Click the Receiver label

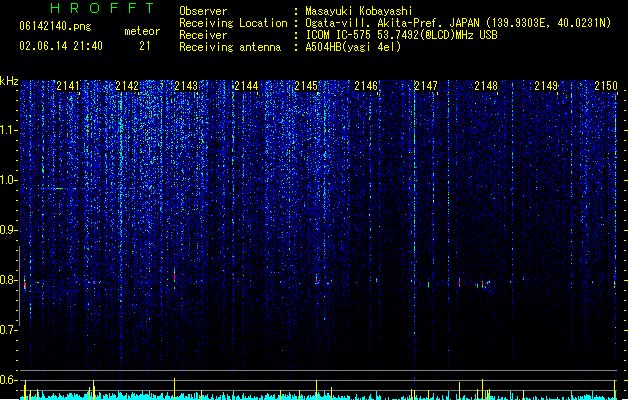point(203,35)
